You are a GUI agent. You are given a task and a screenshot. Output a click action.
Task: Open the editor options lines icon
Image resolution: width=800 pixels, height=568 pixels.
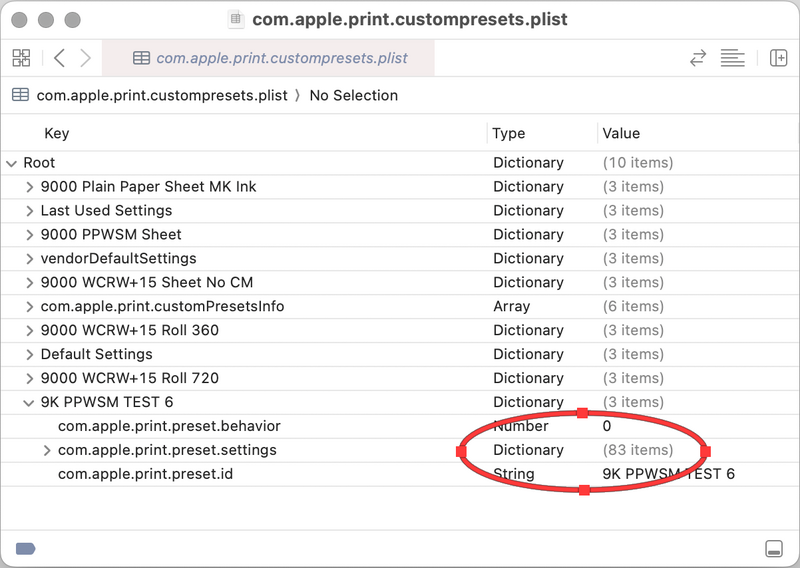pyautogui.click(x=733, y=58)
